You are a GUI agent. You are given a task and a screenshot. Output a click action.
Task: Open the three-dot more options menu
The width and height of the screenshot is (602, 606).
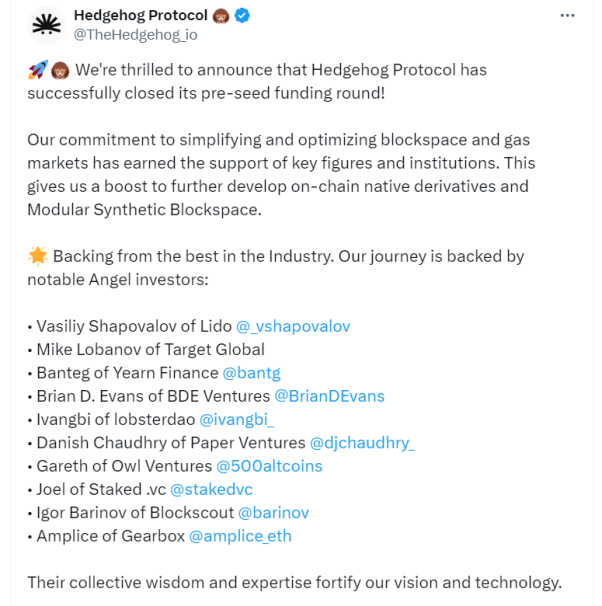(567, 15)
